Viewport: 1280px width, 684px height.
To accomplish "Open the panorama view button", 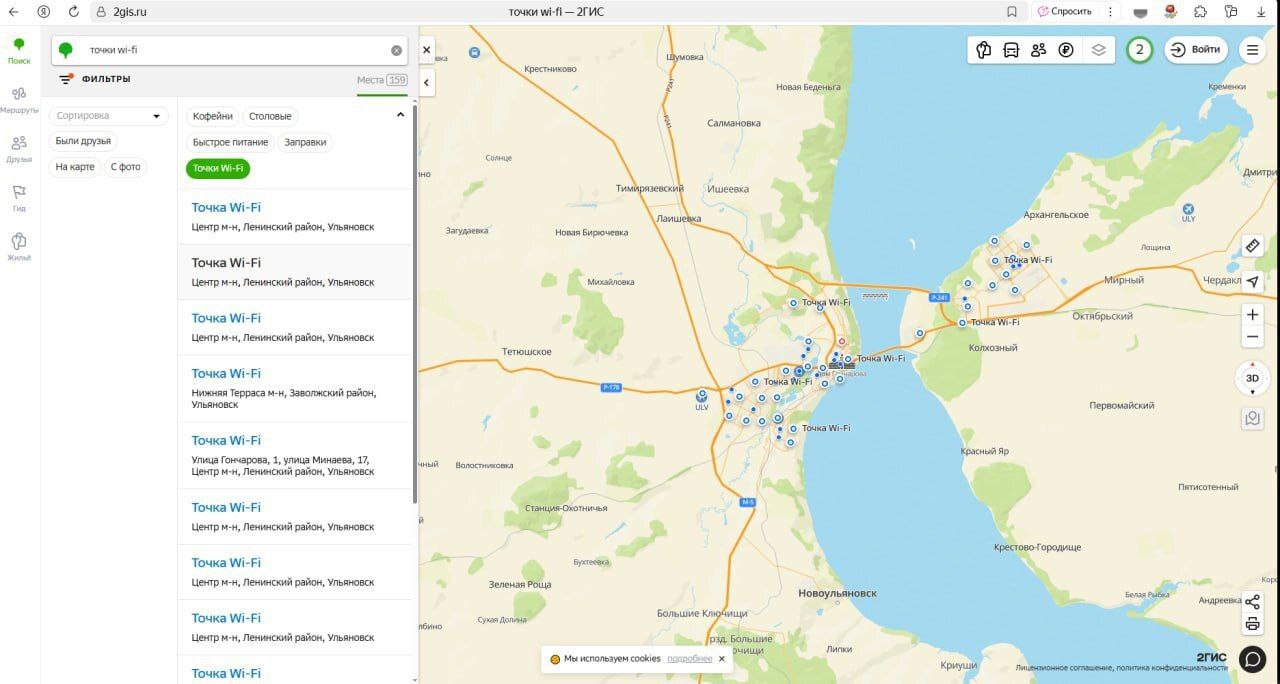I will click(x=1253, y=418).
